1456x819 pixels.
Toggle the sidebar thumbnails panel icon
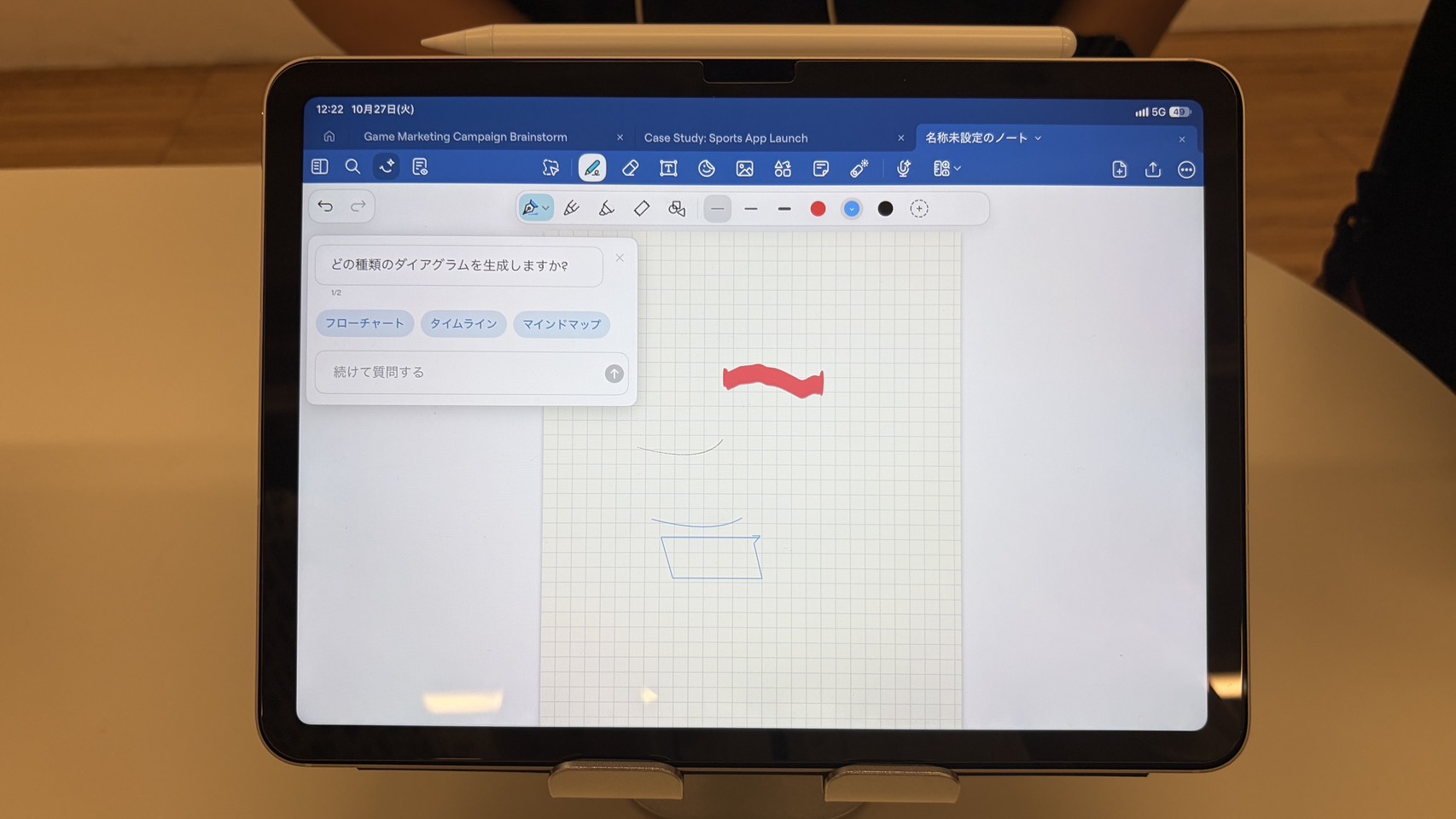[320, 166]
